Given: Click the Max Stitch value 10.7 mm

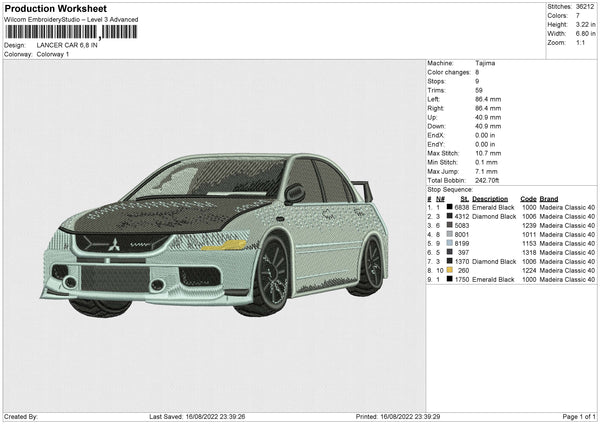Looking at the screenshot, I should pos(488,153).
